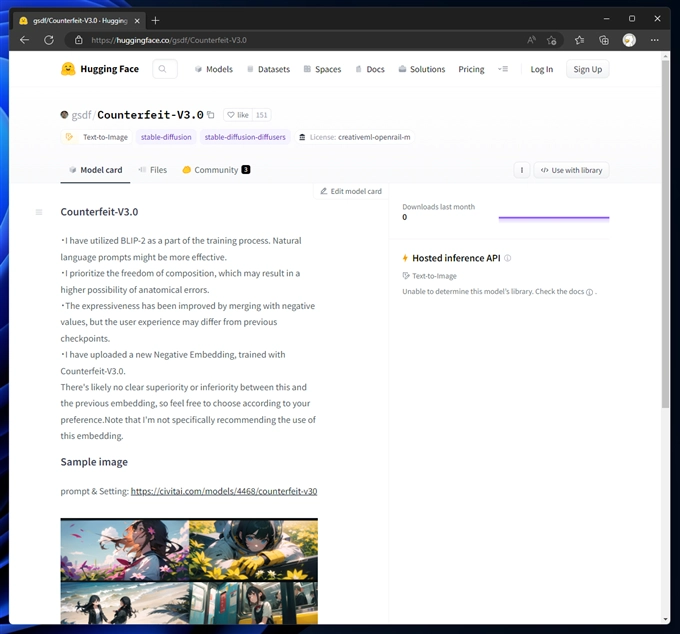Open the Solutions menu
The image size is (680, 634).
pos(422,69)
